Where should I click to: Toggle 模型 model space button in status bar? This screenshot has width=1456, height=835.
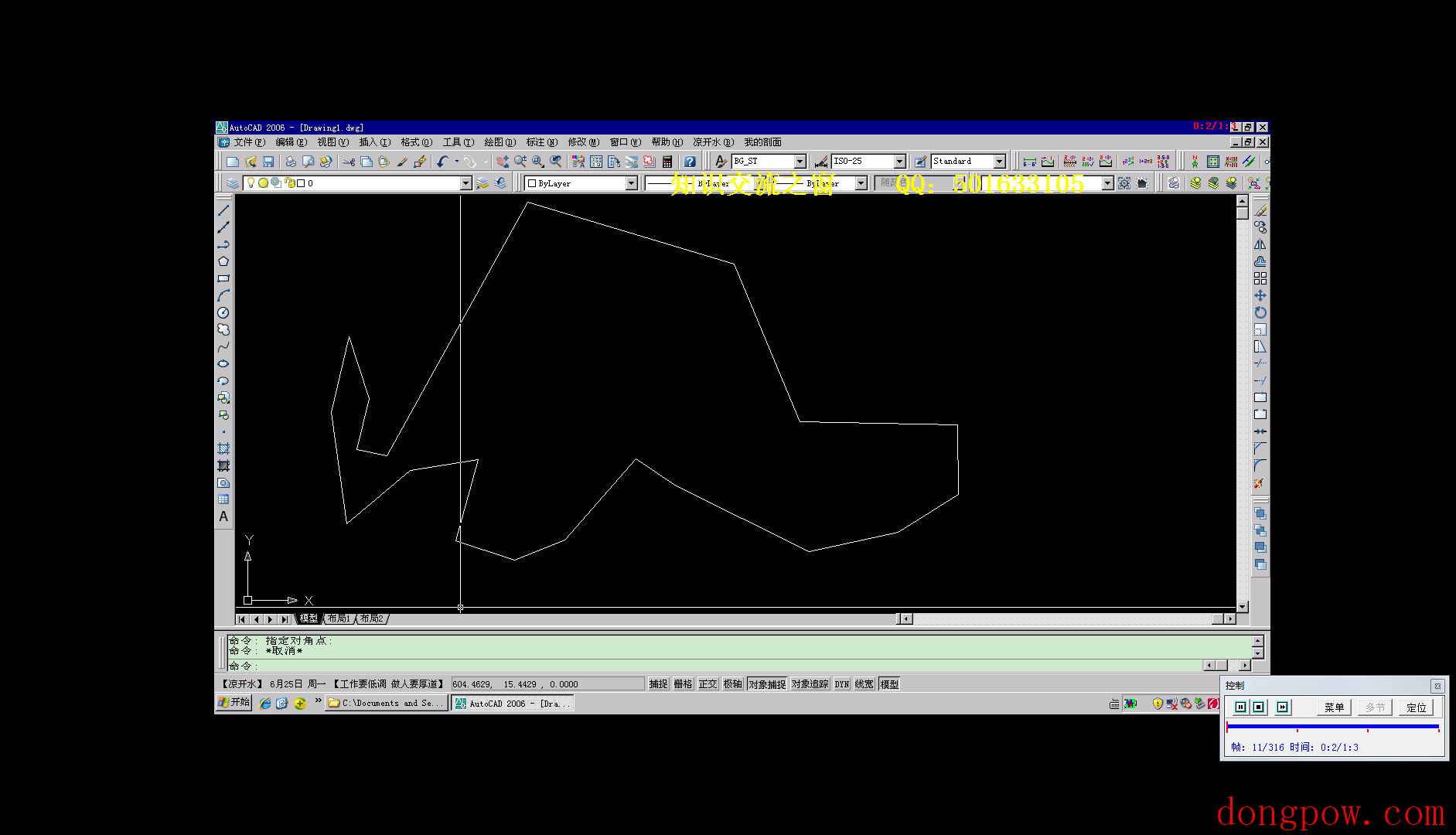(x=889, y=684)
